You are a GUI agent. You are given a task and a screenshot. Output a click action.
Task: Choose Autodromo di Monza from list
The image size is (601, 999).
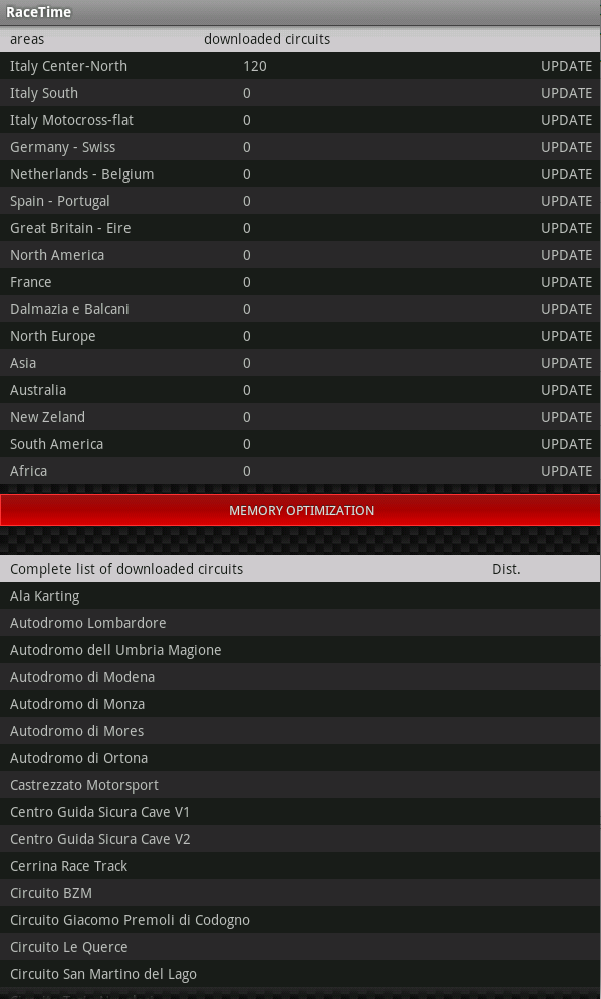coord(300,703)
